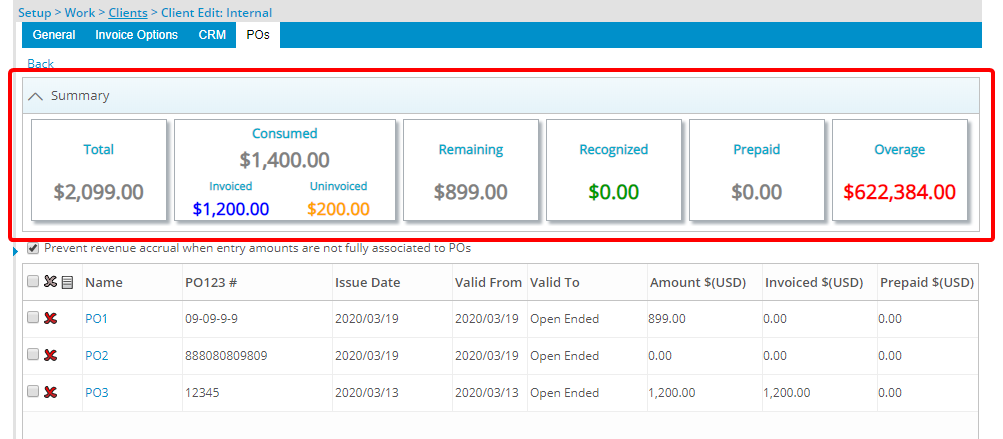Toggle the Prevent revenue accrual checkbox

click(34, 248)
